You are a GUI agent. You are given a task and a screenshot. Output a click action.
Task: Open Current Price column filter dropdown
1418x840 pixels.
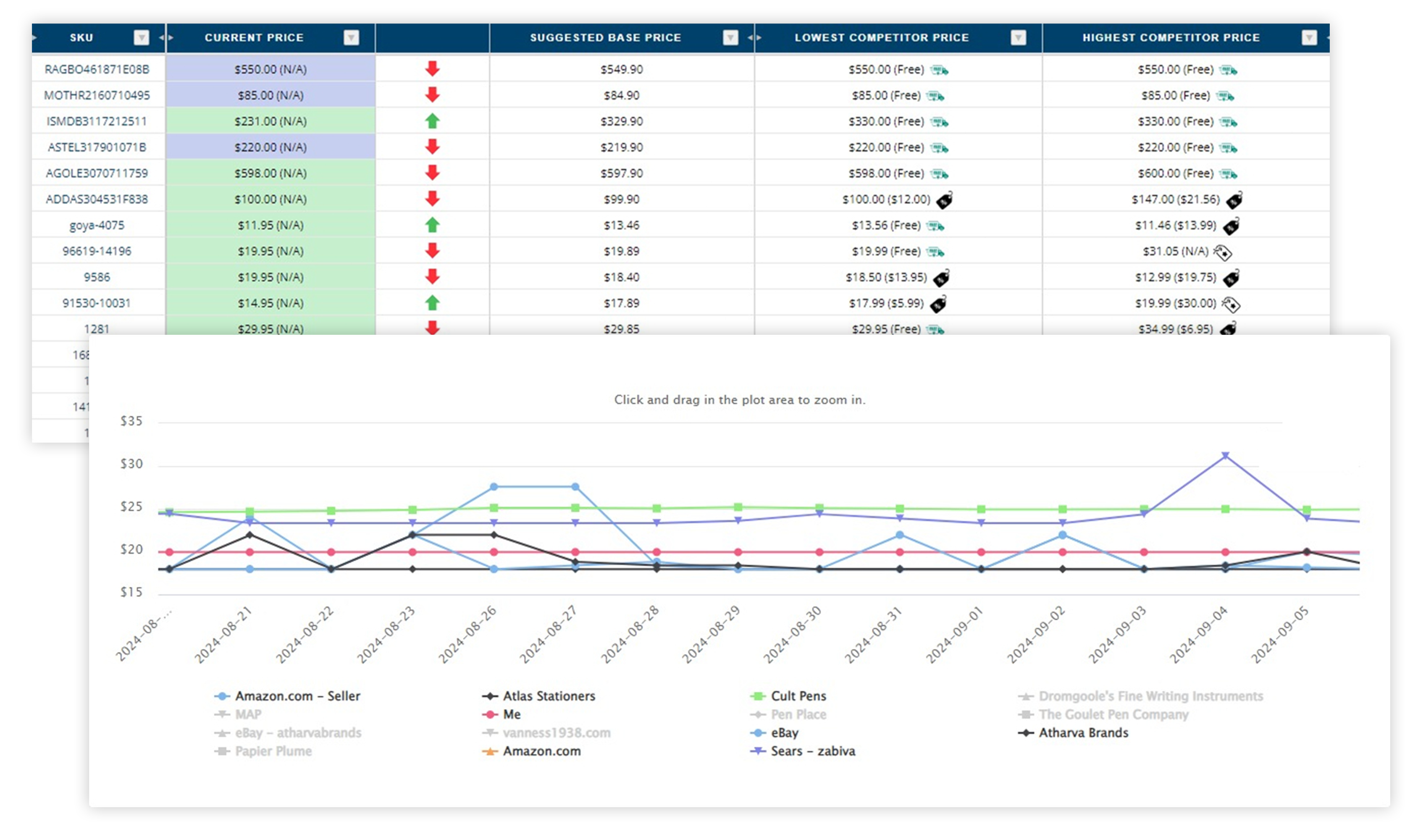tap(351, 37)
